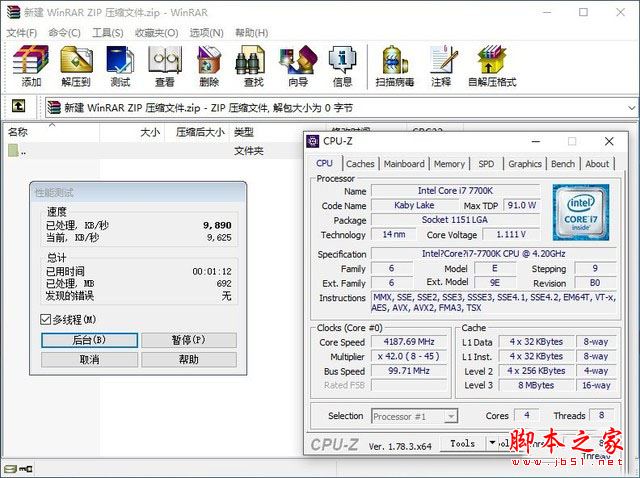This screenshot has height=478, width=640.
Task: Click the parent folder '..' entry icon
Action: [13, 151]
